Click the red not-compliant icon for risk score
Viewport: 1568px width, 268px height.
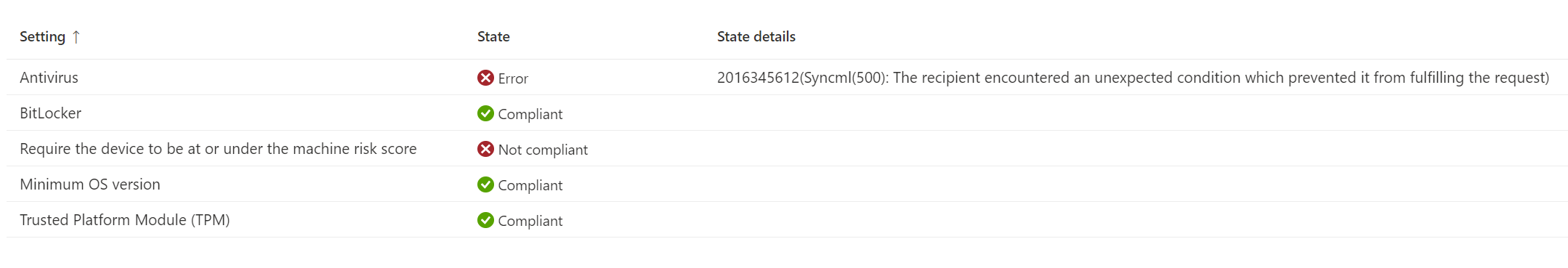(485, 149)
